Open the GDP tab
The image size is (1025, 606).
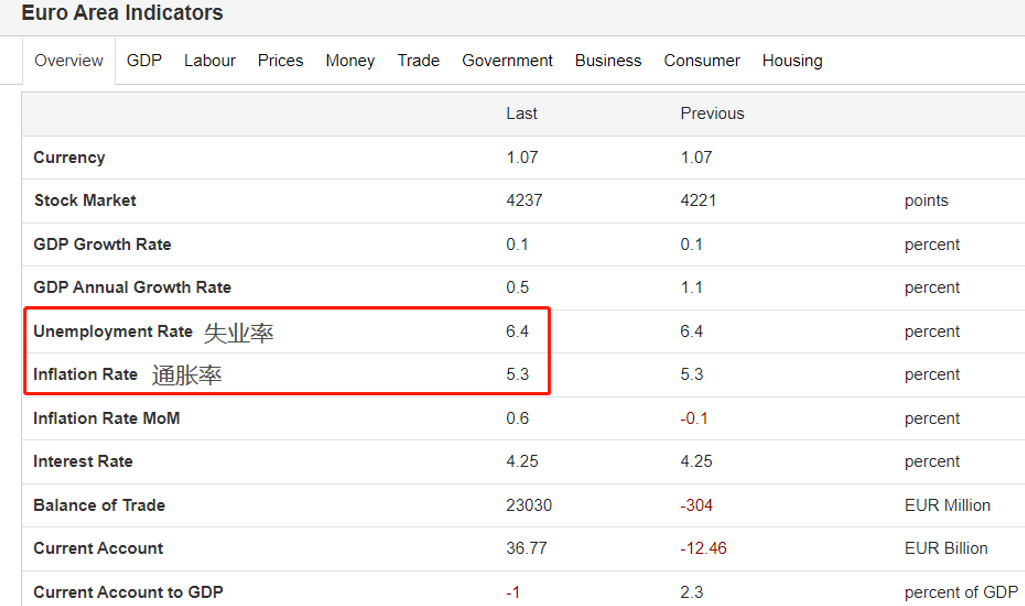coord(144,61)
